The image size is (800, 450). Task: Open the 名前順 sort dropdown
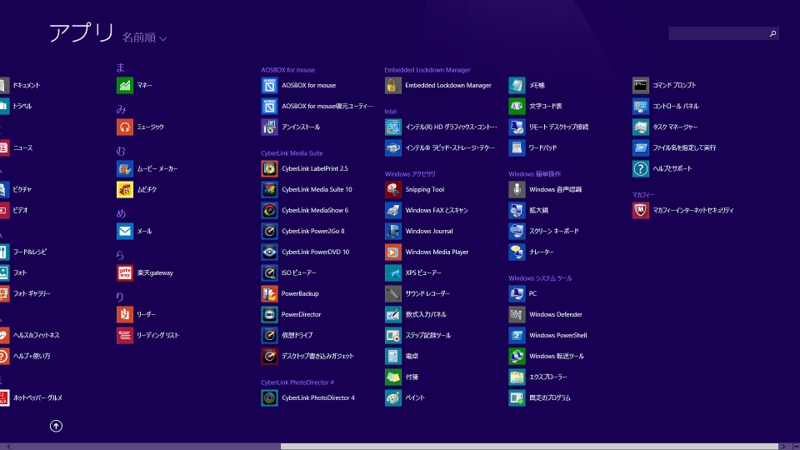tap(144, 38)
